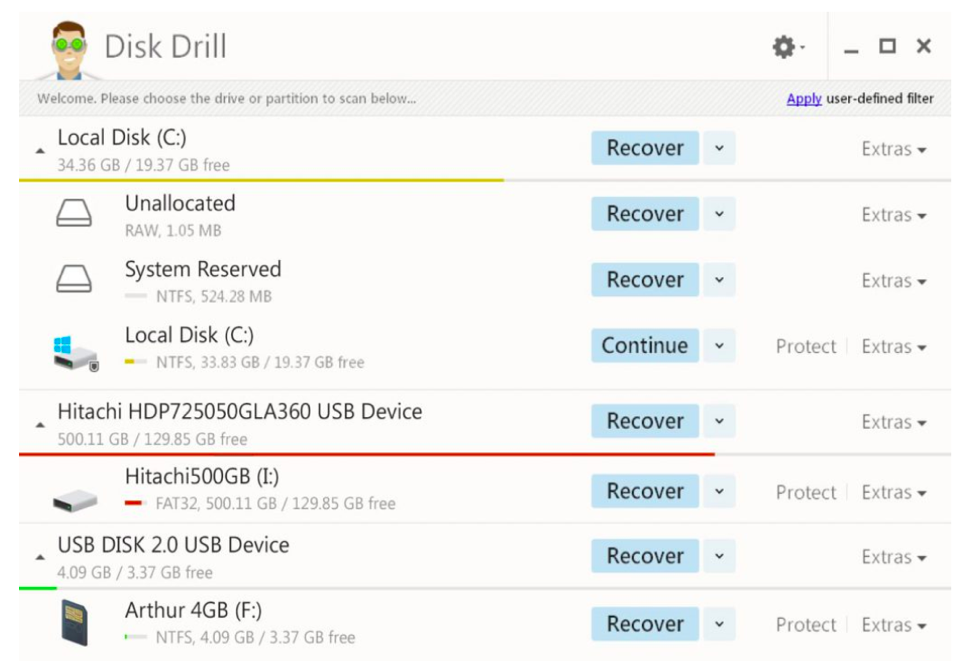
Task: Open Extras menu for Unallocated
Action: pos(894,215)
